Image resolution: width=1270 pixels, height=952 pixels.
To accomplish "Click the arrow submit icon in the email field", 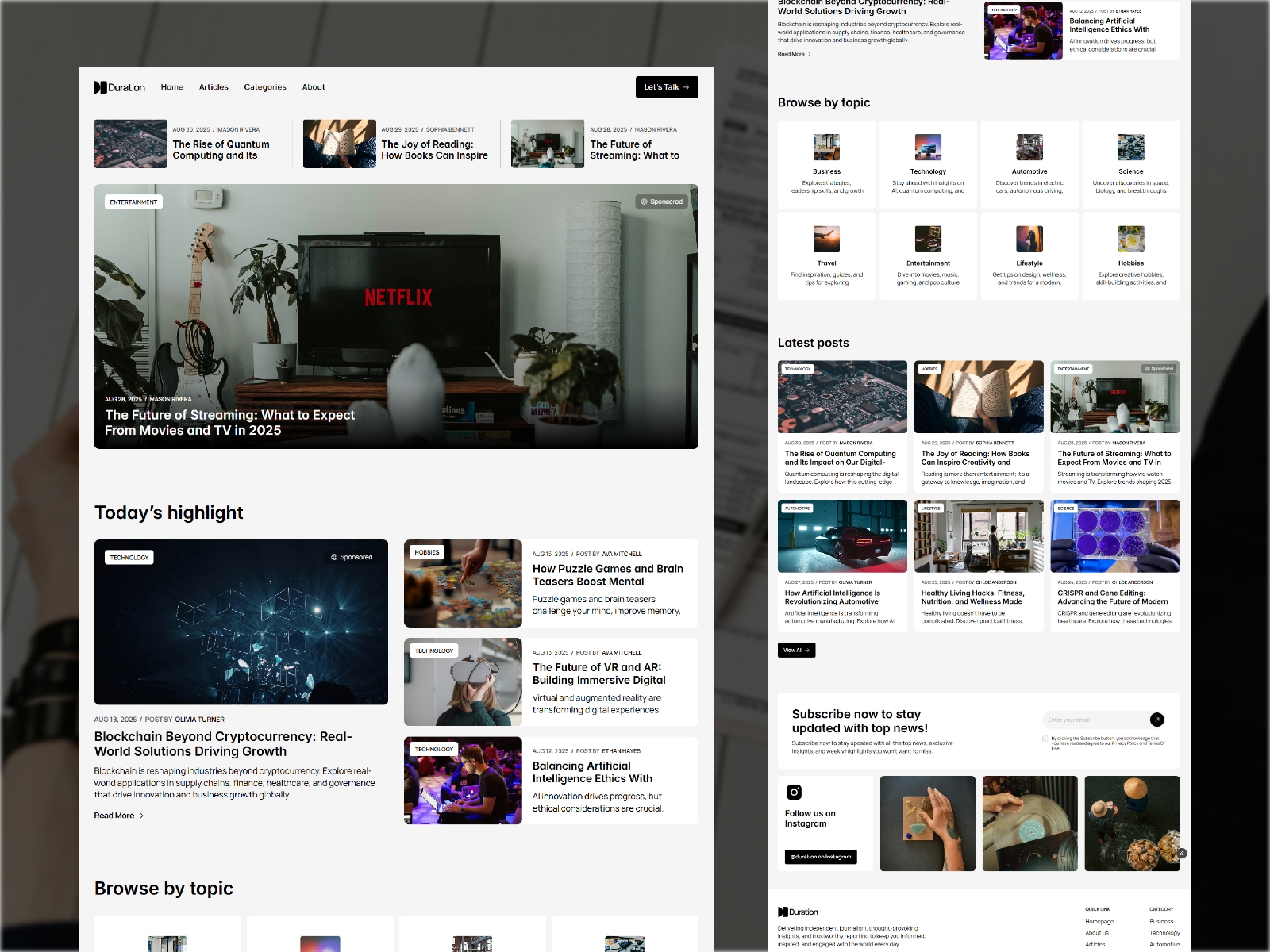I will click(1157, 720).
